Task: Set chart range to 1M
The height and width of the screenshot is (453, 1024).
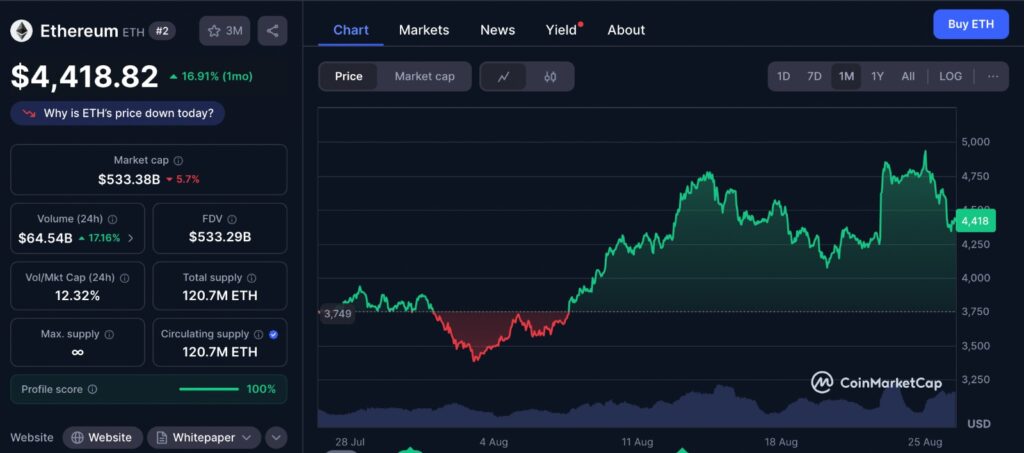Action: pos(846,76)
